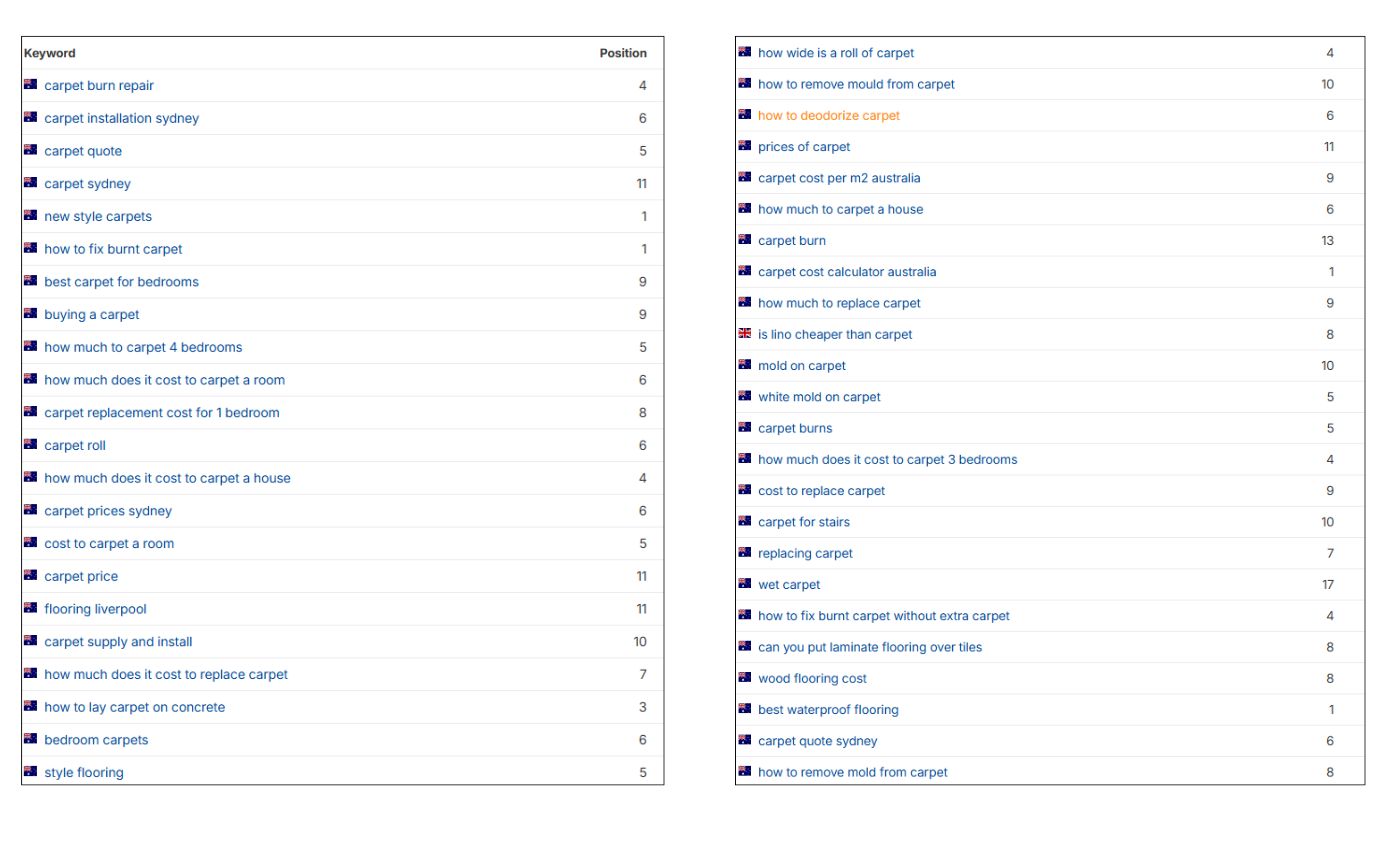Image resolution: width=1385 pixels, height=843 pixels.
Task: Click the UK flag beside 'is lino cheaper than carpet'
Action: click(744, 334)
